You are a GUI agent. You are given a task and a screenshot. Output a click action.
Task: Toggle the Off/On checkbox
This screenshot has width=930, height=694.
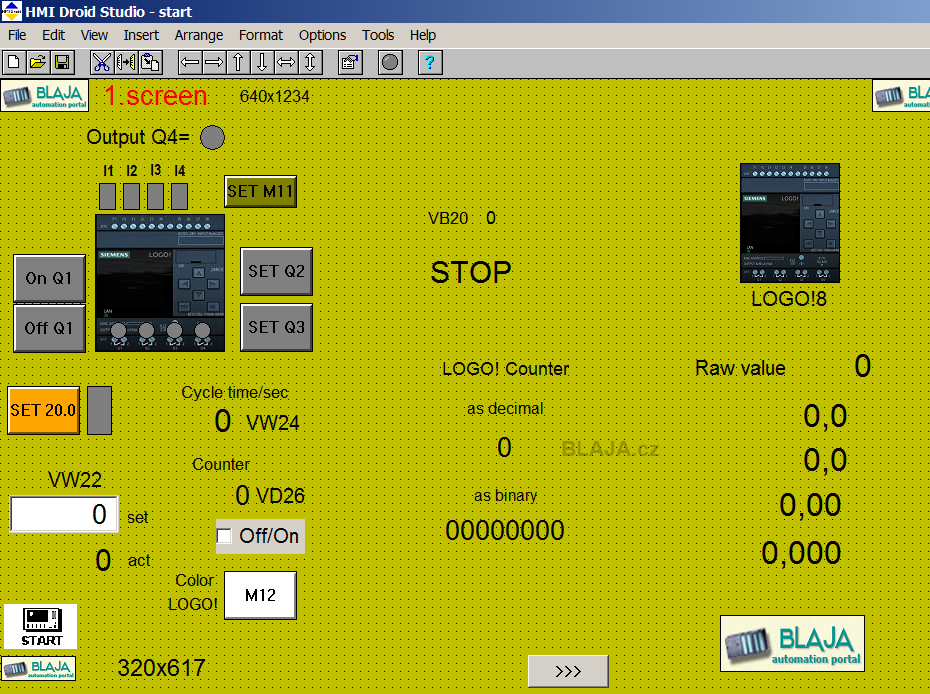[x=224, y=536]
